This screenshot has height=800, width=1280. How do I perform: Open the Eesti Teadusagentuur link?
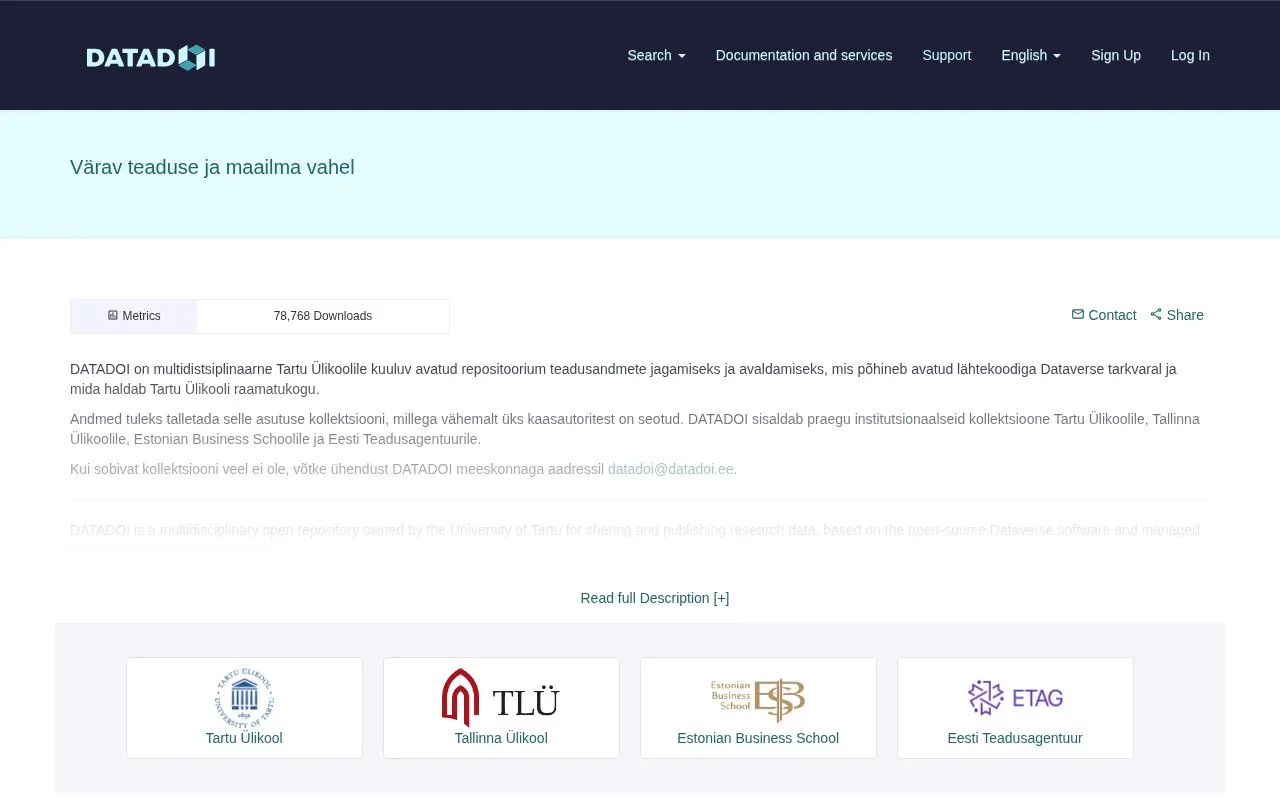pyautogui.click(x=1015, y=738)
